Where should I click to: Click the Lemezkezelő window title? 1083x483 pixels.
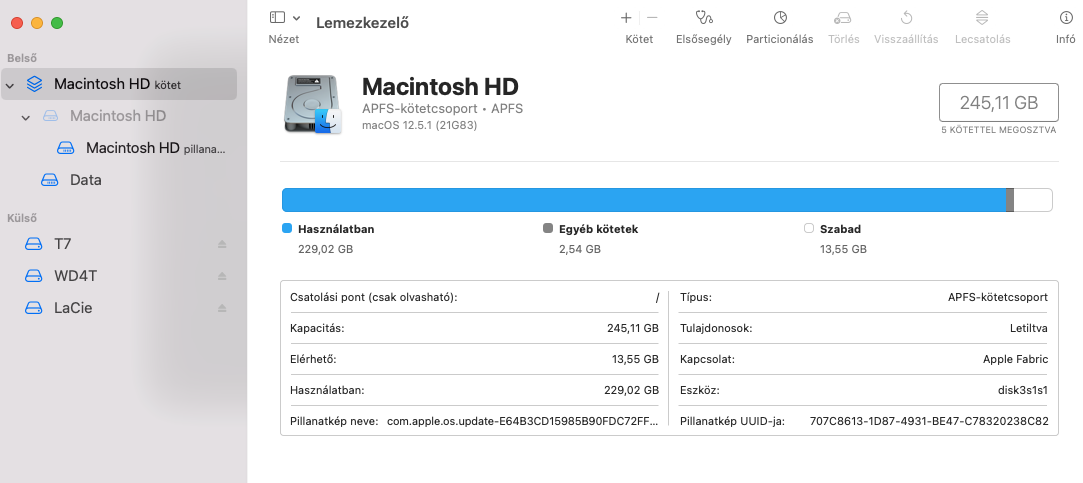363,23
